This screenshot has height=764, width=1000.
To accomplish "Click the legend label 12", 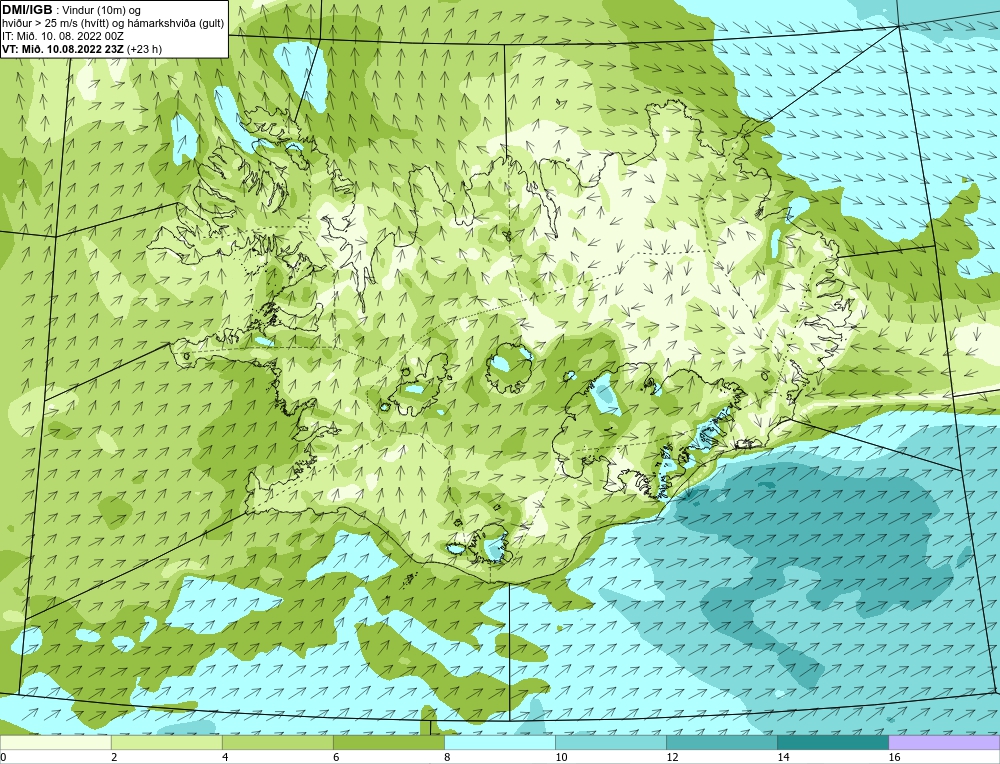I will coord(672,757).
